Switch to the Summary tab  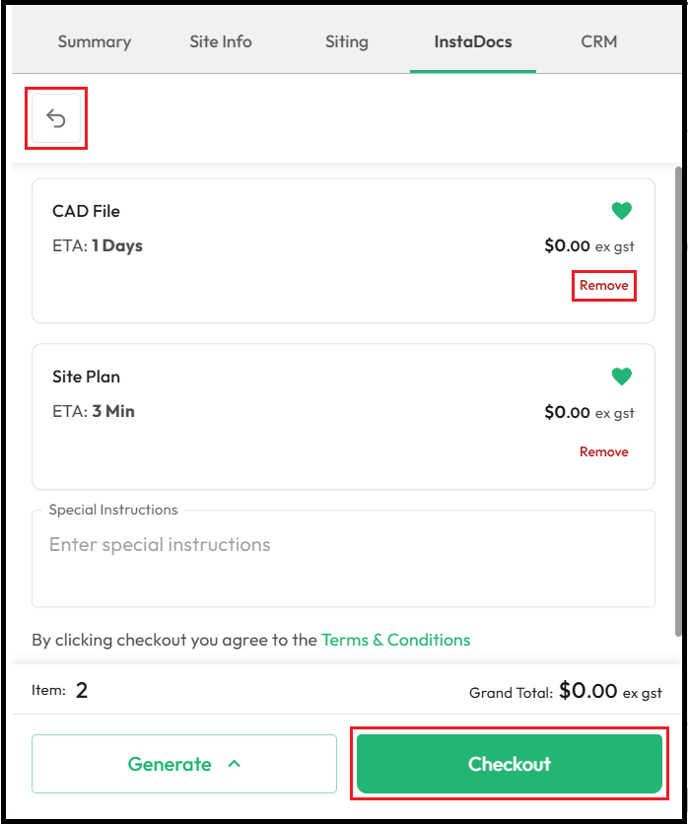coord(95,42)
